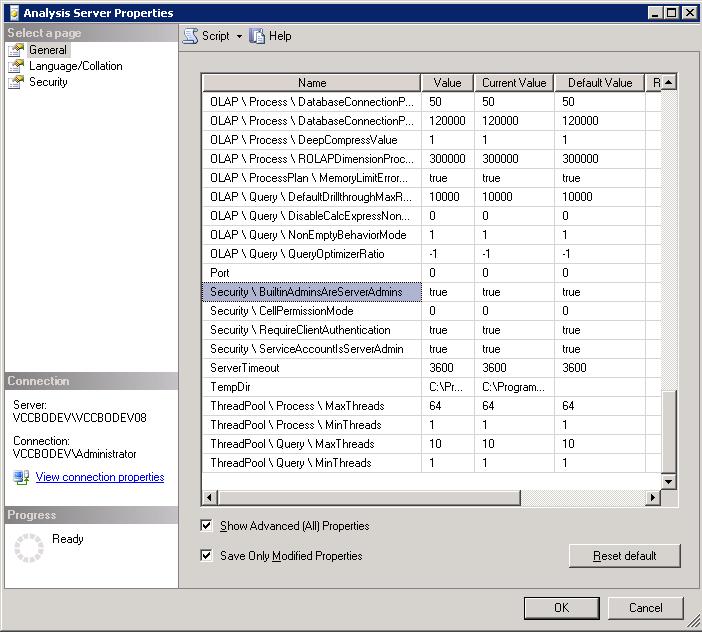
Task: Edit the ServerTimeout value cell
Action: pos(447,368)
